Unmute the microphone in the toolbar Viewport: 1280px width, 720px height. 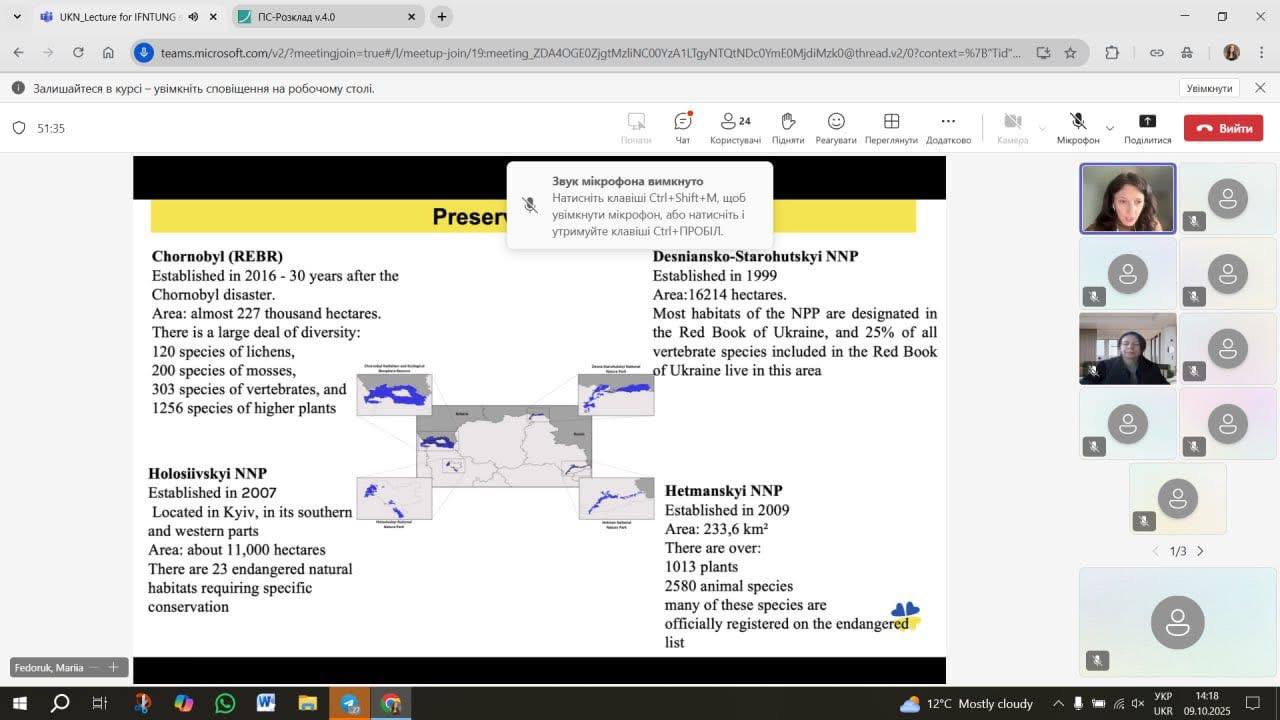1078,127
